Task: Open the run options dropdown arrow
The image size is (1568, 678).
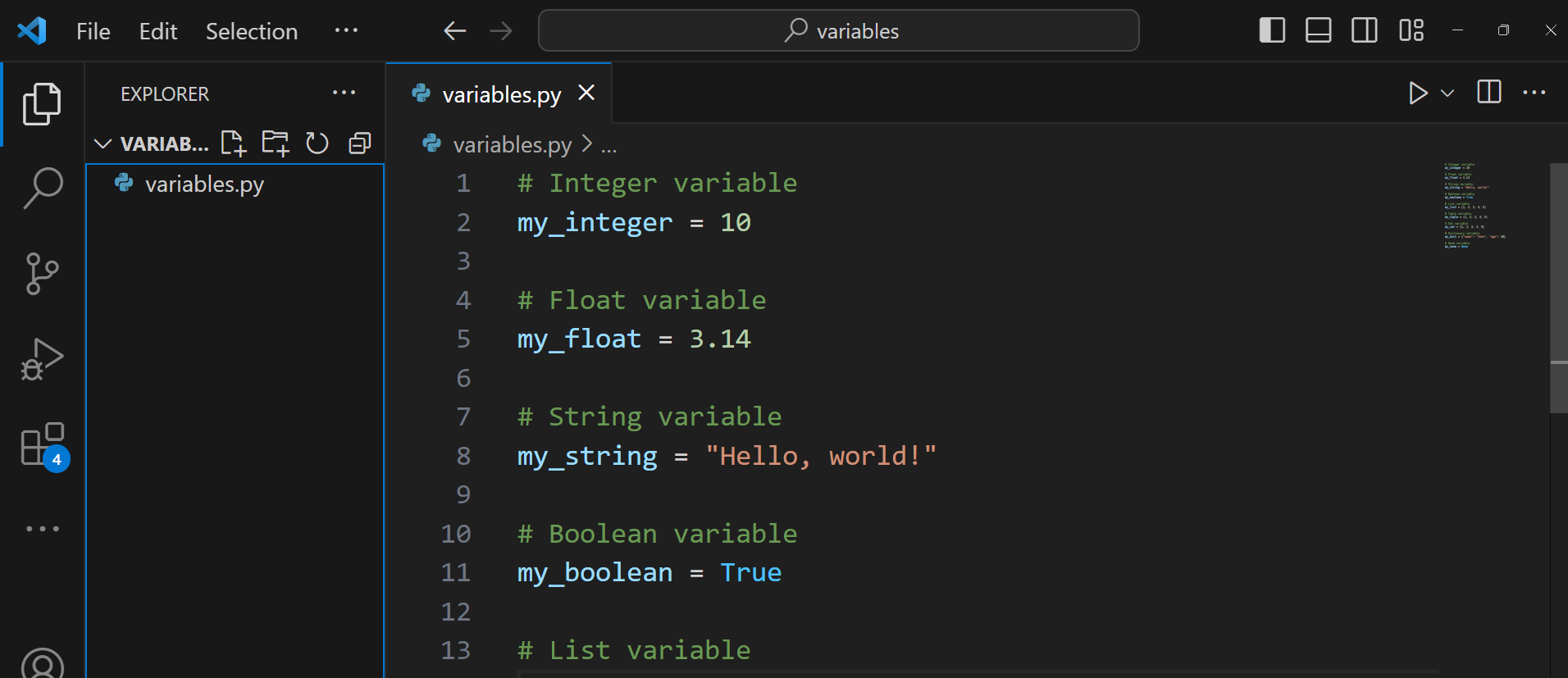Action: 1447,93
